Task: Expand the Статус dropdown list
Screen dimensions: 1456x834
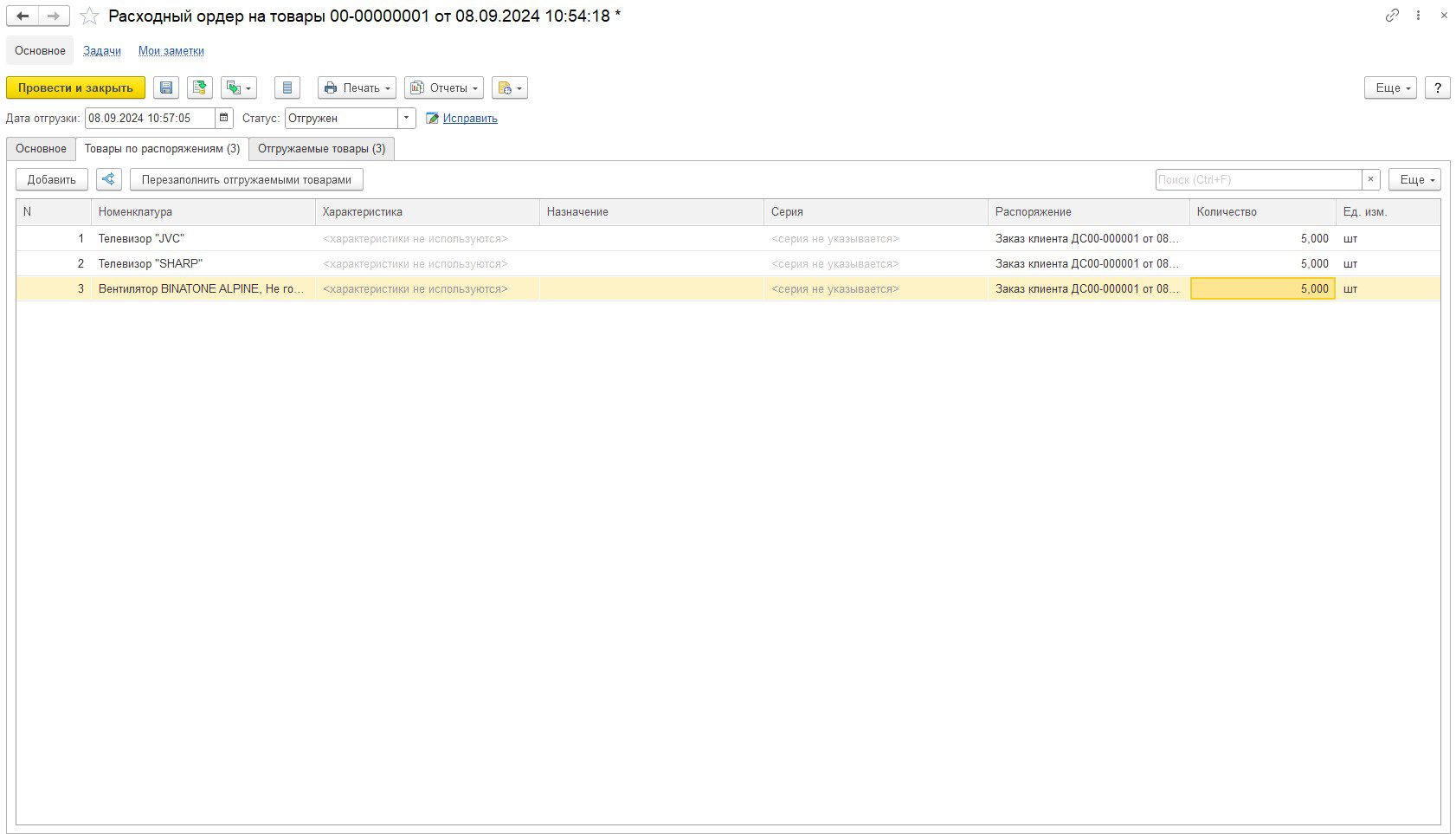Action: pos(406,118)
